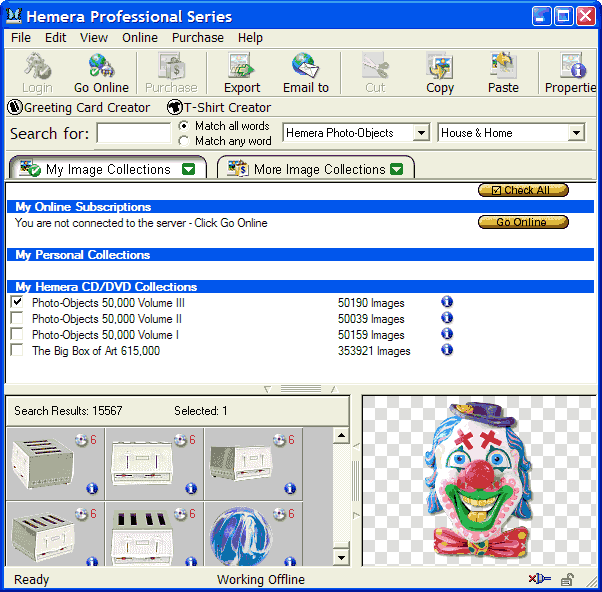
Task: Click the padlock icon in status bar
Action: click(x=567, y=579)
